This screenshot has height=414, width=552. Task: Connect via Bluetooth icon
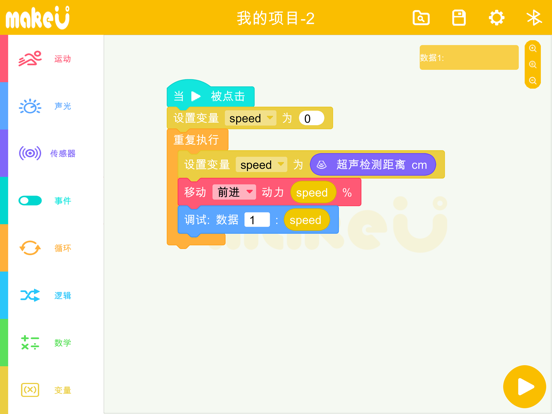tap(534, 18)
